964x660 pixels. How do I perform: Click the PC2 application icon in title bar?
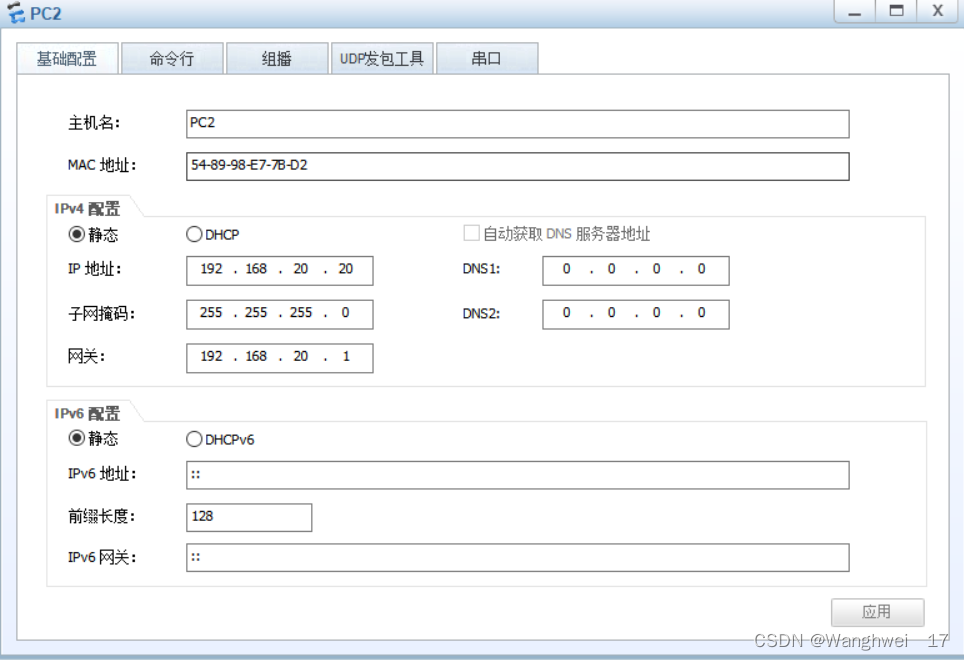pyautogui.click(x=16, y=13)
